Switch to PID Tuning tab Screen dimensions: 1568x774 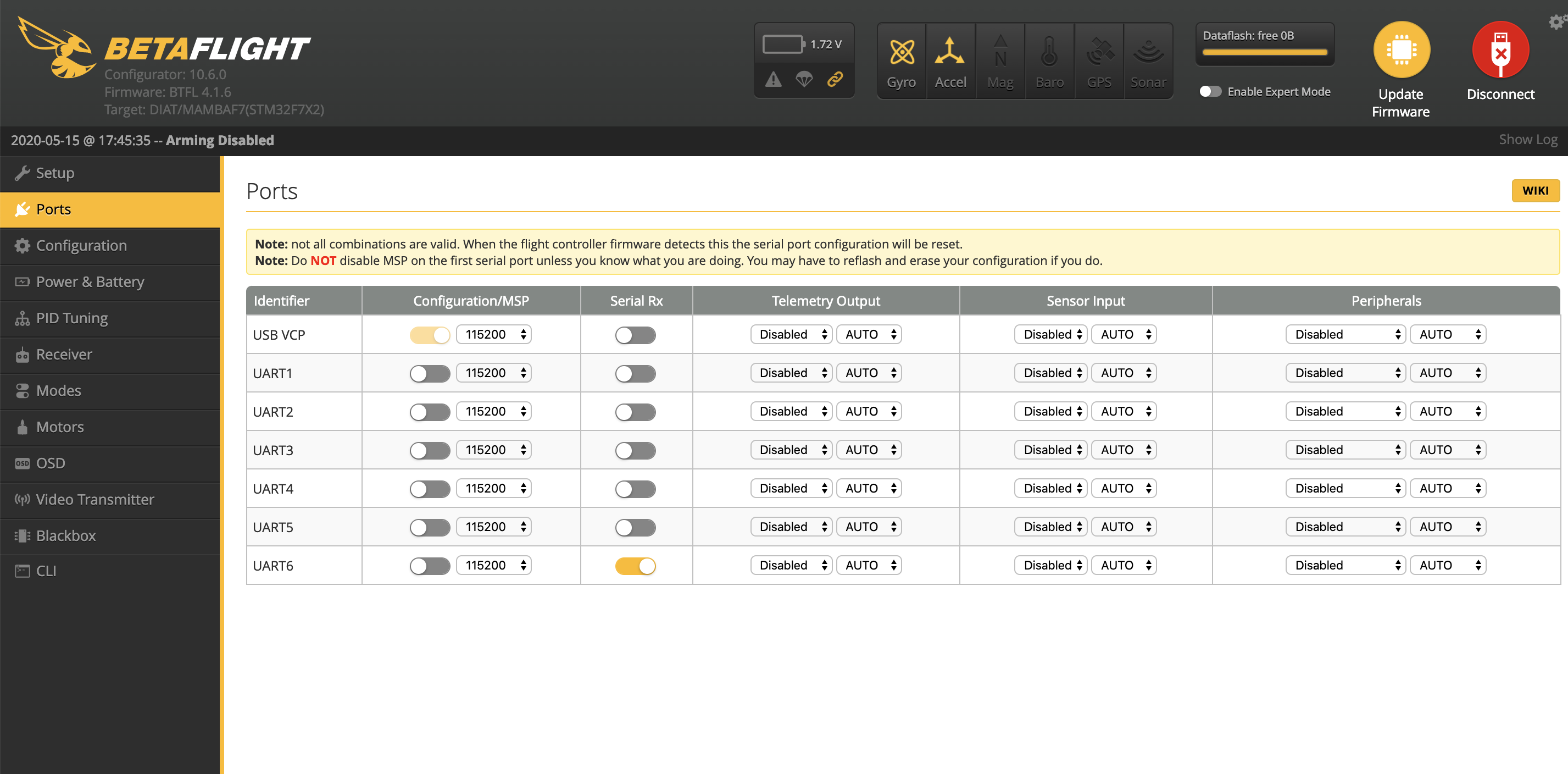coord(109,318)
